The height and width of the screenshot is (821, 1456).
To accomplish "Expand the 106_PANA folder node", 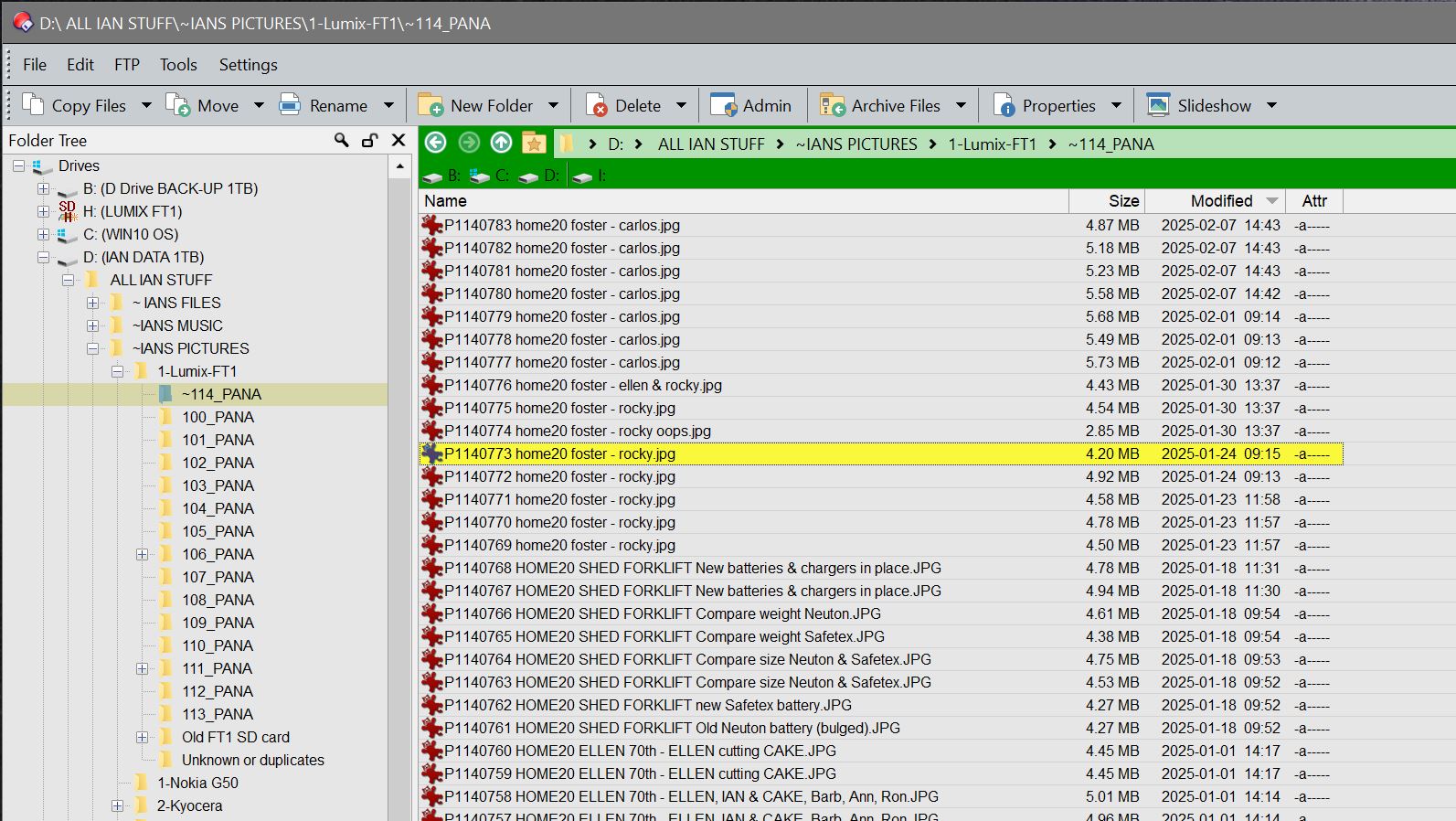I will coord(143,554).
